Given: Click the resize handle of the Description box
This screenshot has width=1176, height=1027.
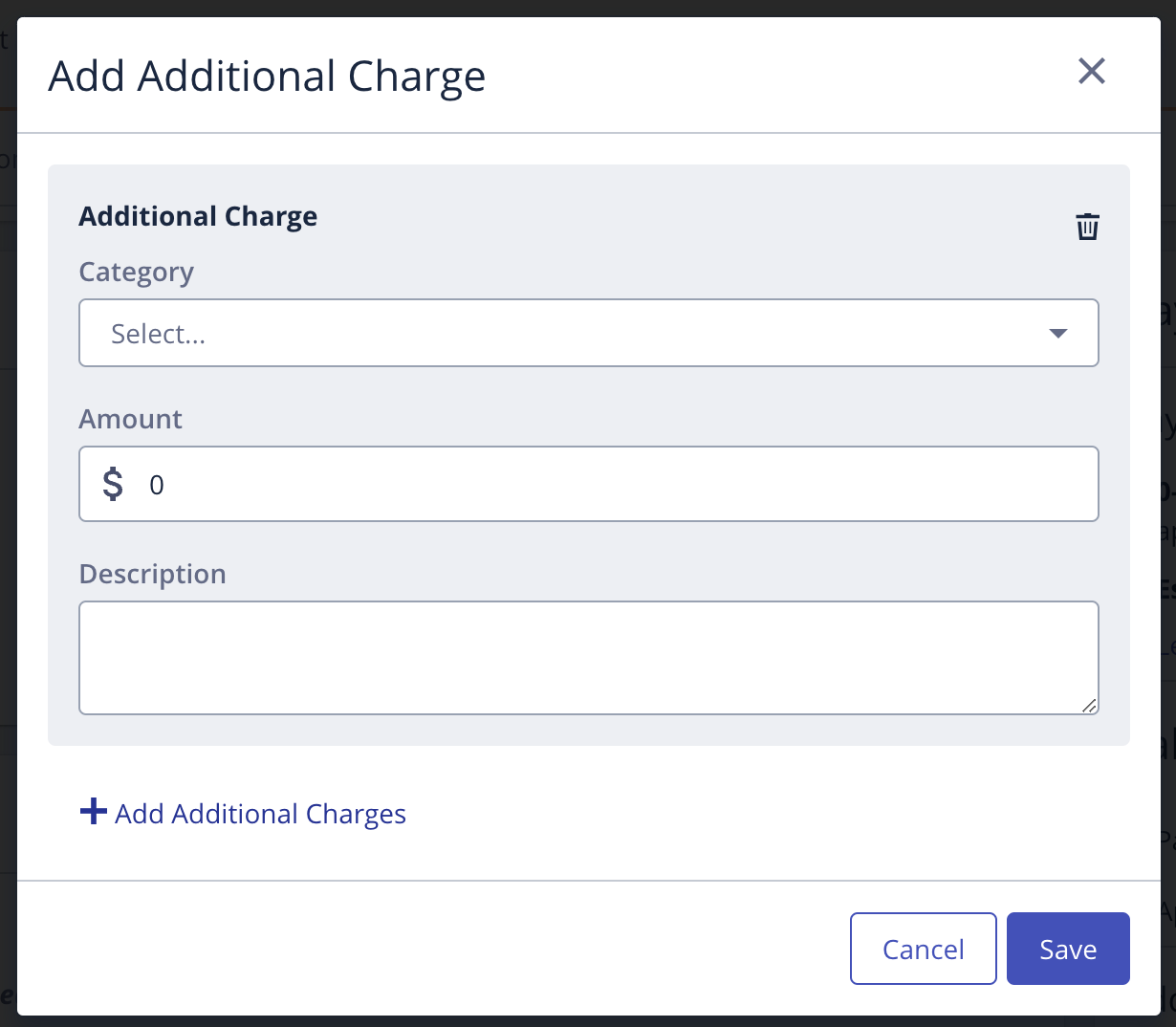Looking at the screenshot, I should pyautogui.click(x=1091, y=708).
